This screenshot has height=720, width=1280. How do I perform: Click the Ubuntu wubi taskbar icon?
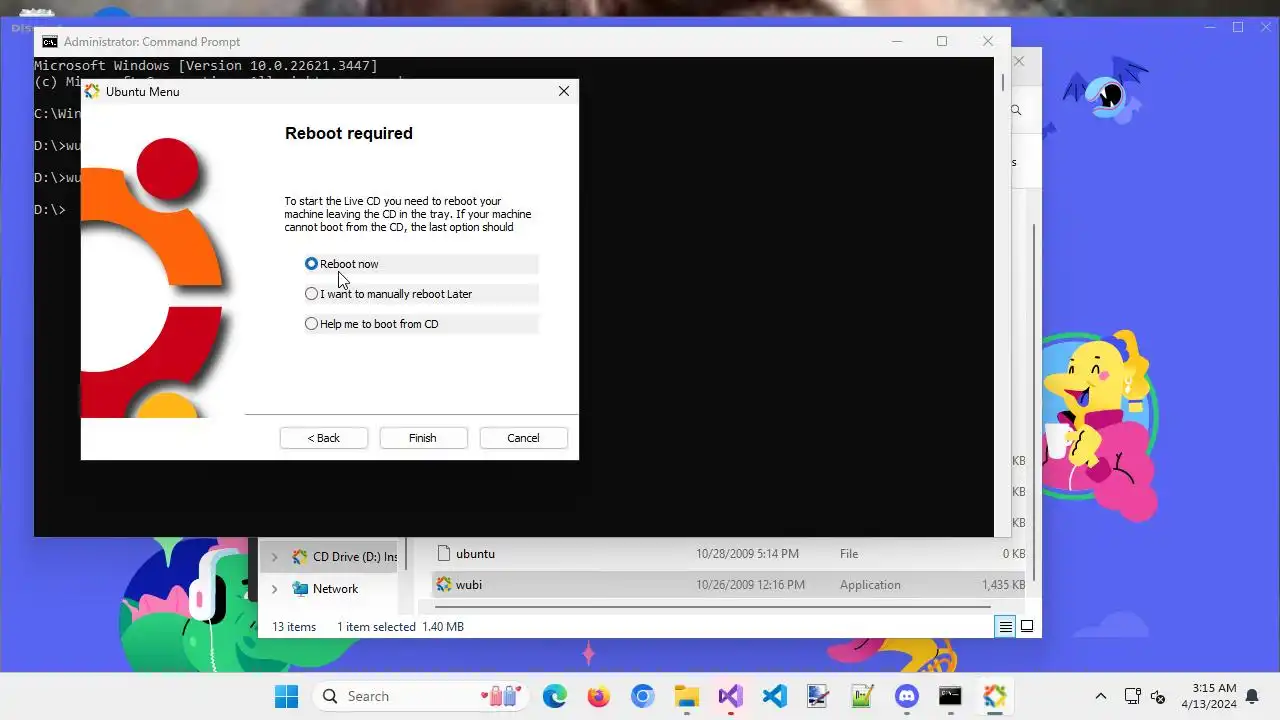(x=995, y=696)
